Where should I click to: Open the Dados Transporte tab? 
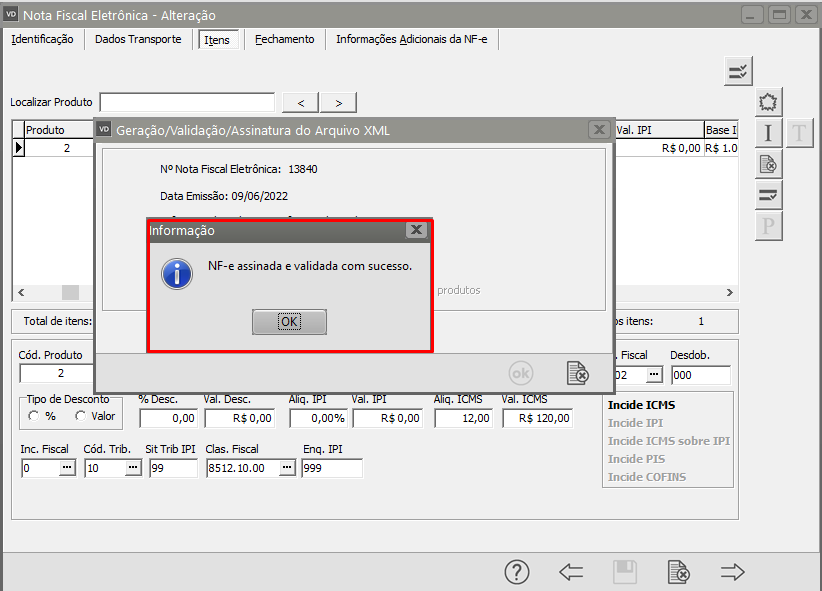click(x=138, y=39)
